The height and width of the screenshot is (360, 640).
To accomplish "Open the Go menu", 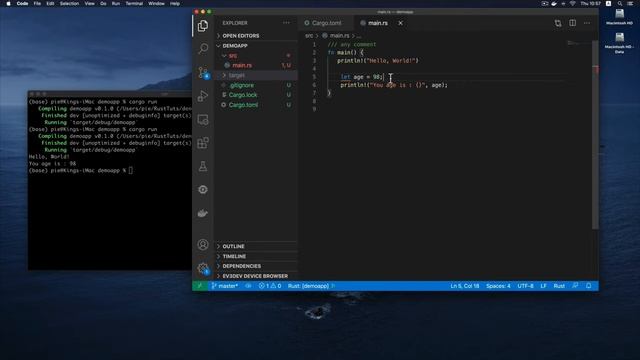I will (x=103, y=3).
